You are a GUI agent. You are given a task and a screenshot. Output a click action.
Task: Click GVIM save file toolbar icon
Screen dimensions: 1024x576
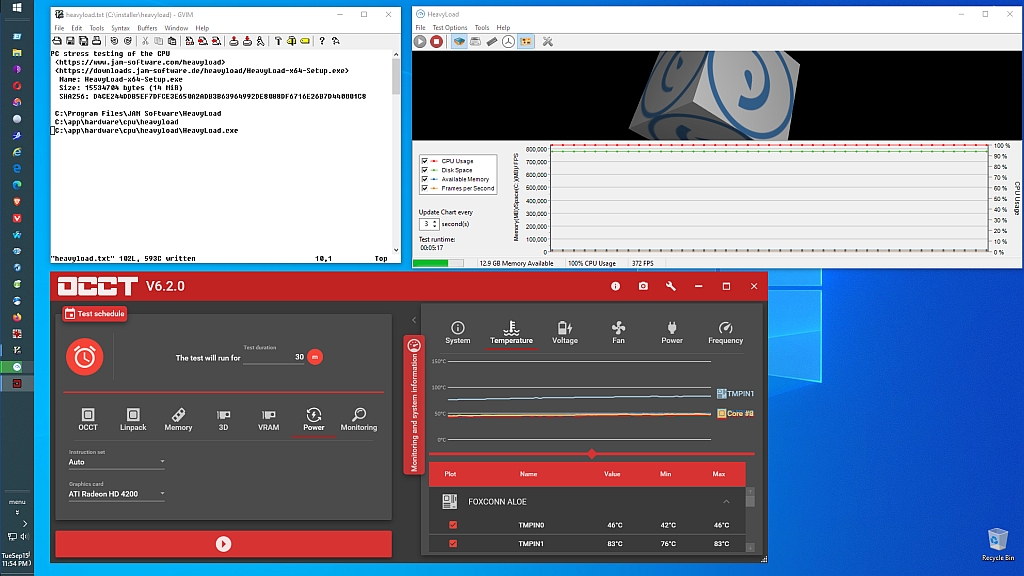point(71,41)
